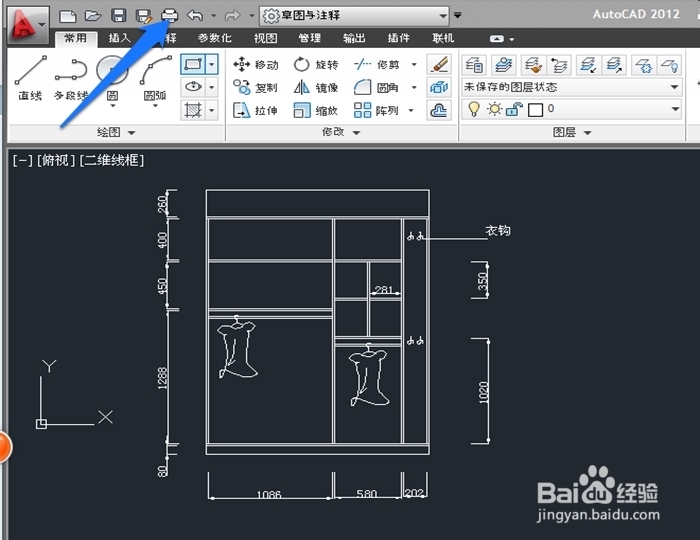The height and width of the screenshot is (540, 700).
Task: Select the Line (直线) tool
Action: tap(30, 78)
